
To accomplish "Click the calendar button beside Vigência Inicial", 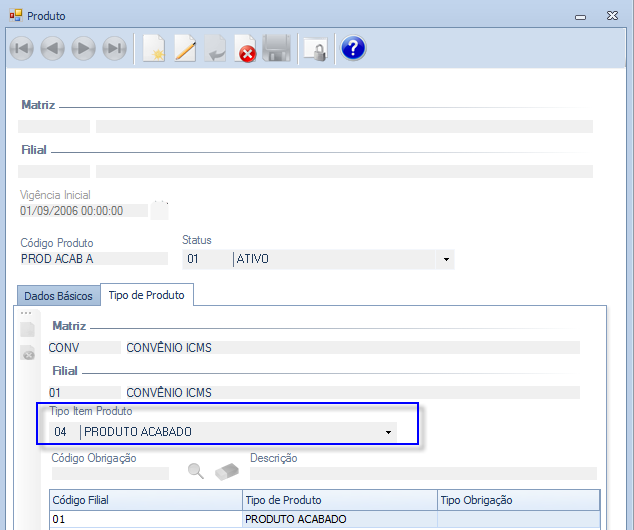I will coord(159,211).
